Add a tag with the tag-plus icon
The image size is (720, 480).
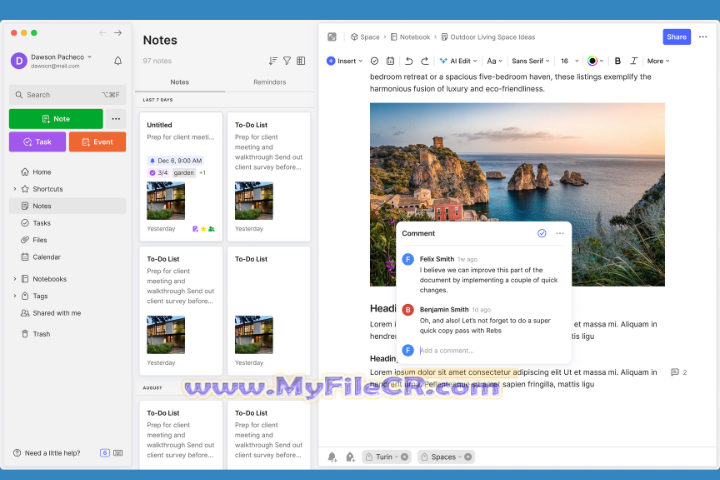350,457
